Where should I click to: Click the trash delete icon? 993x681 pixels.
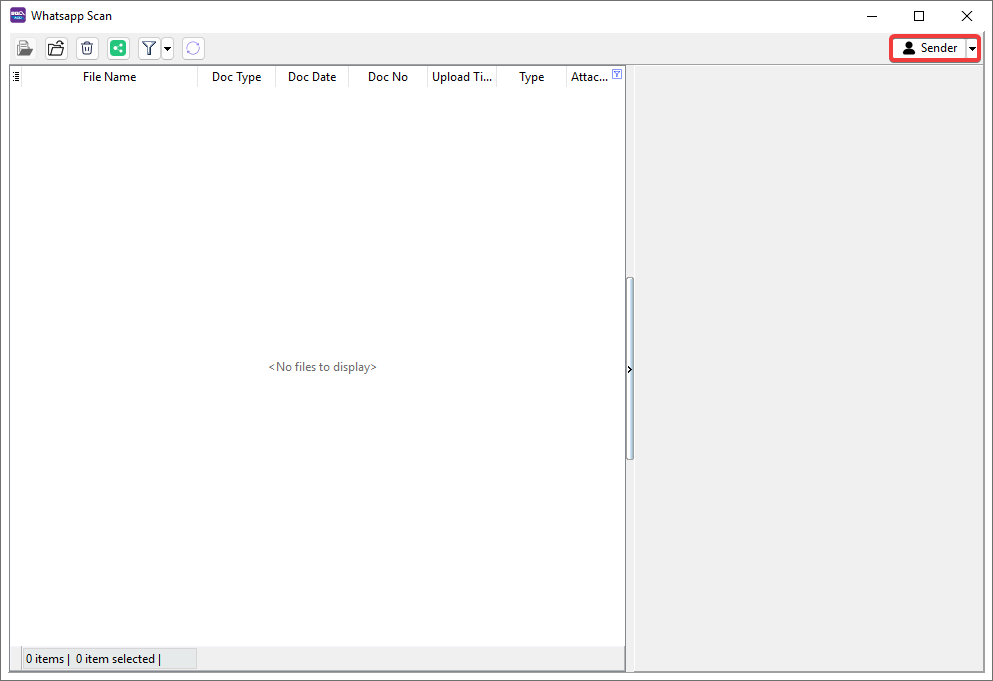pos(87,48)
